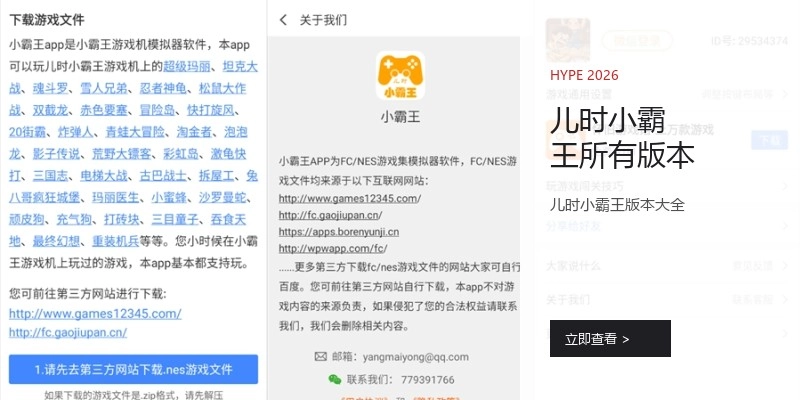Open the 彩虹岛 game link
800x400 pixels.
pos(181,154)
